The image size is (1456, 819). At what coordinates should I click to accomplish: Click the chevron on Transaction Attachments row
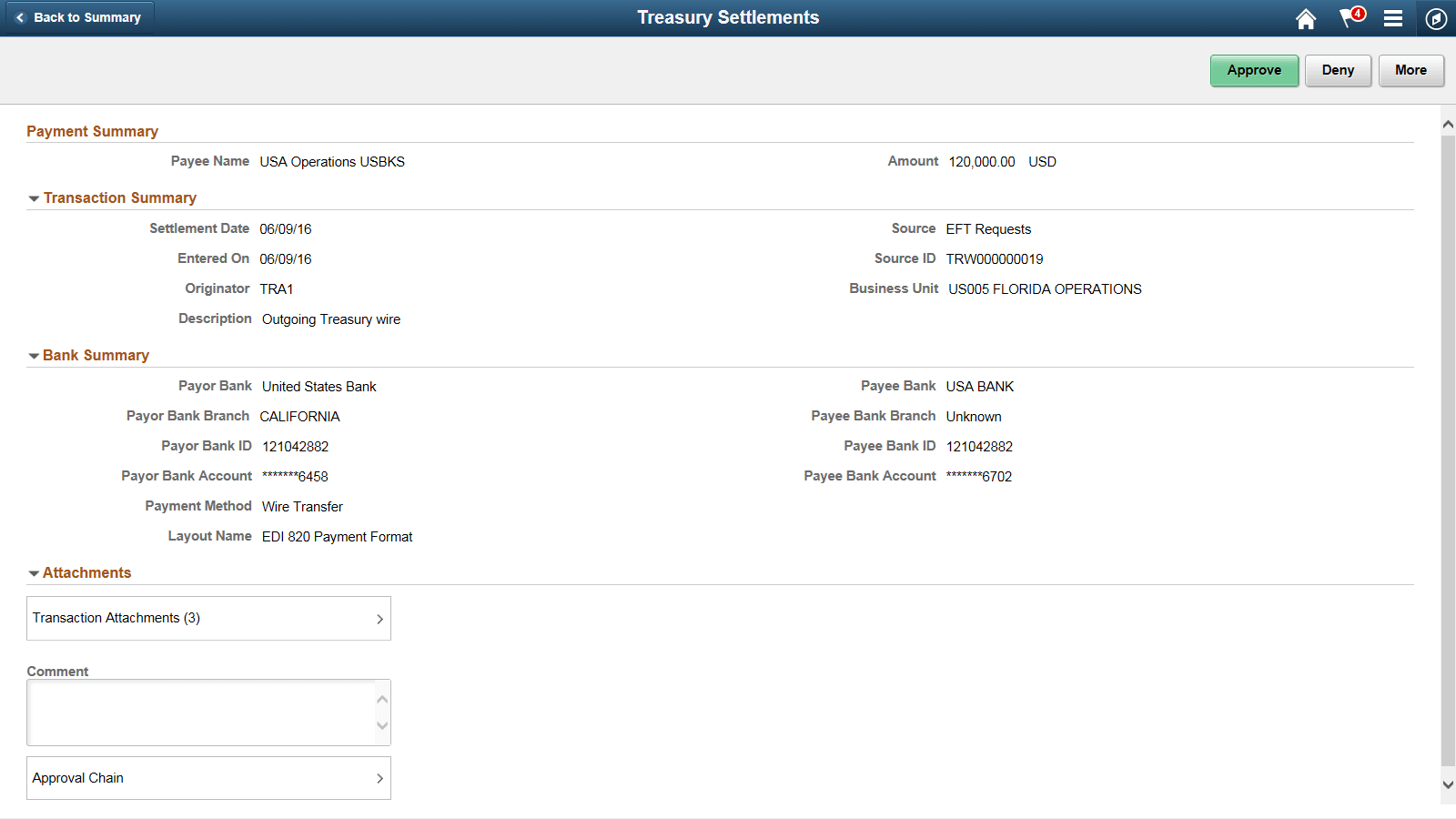pos(380,618)
